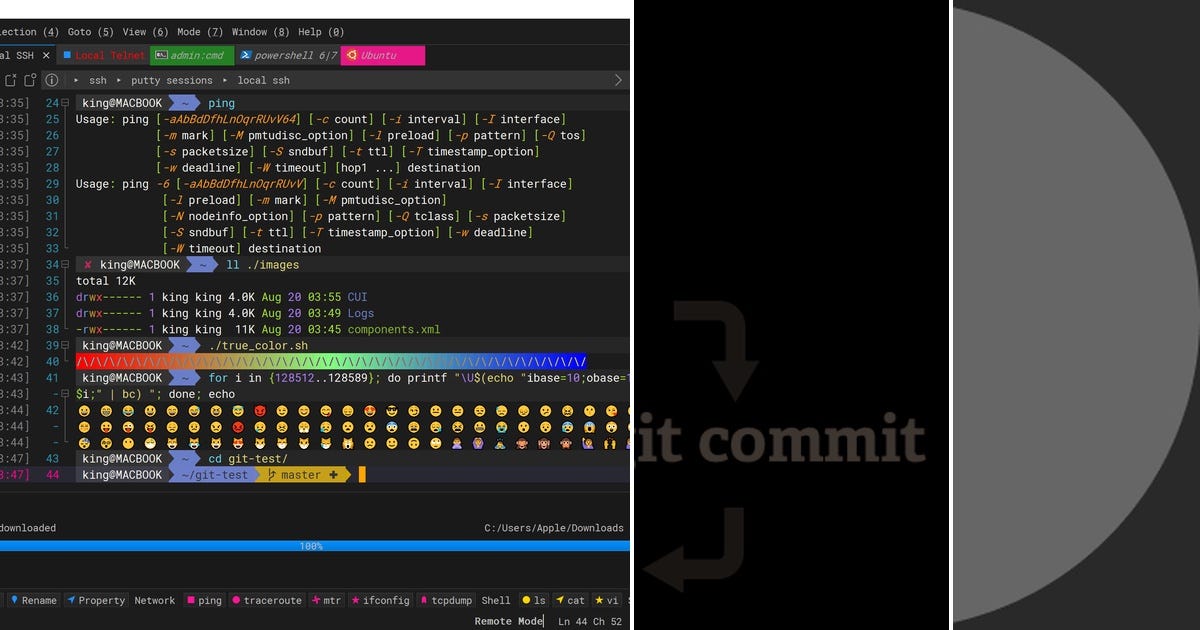Open the Goto menu

85,31
